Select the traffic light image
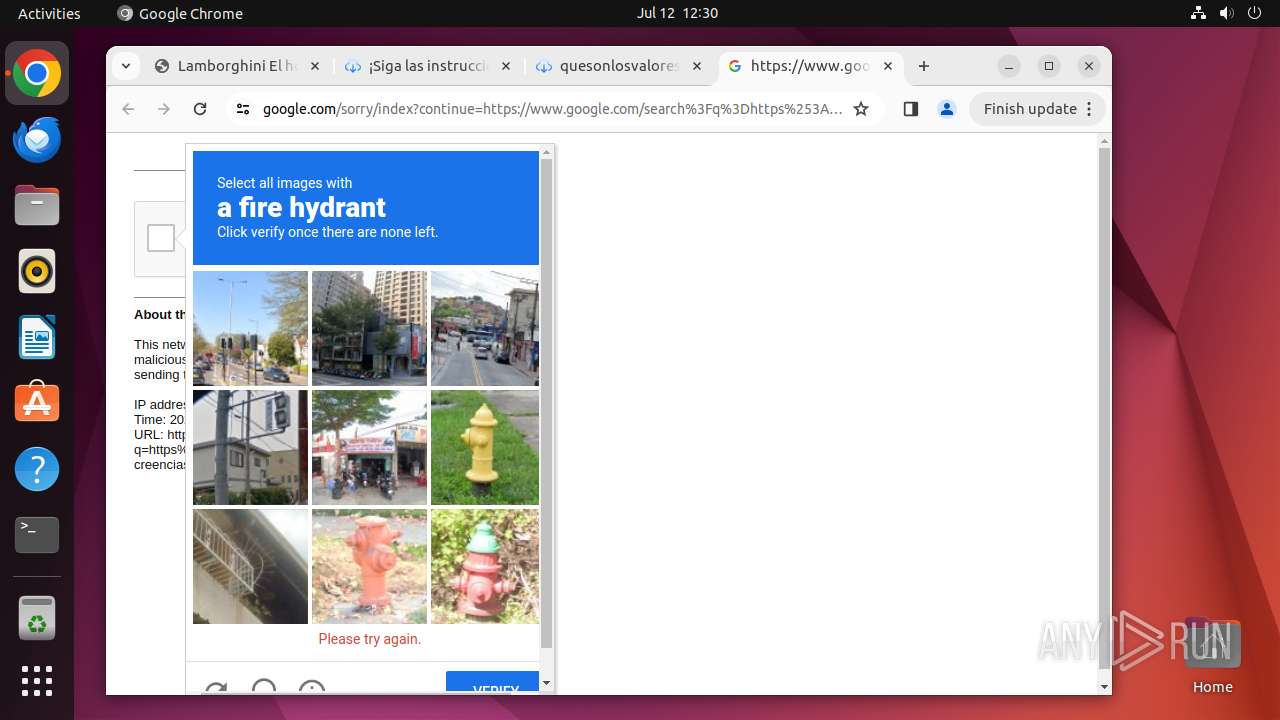This screenshot has height=720, width=1280. click(x=250, y=447)
